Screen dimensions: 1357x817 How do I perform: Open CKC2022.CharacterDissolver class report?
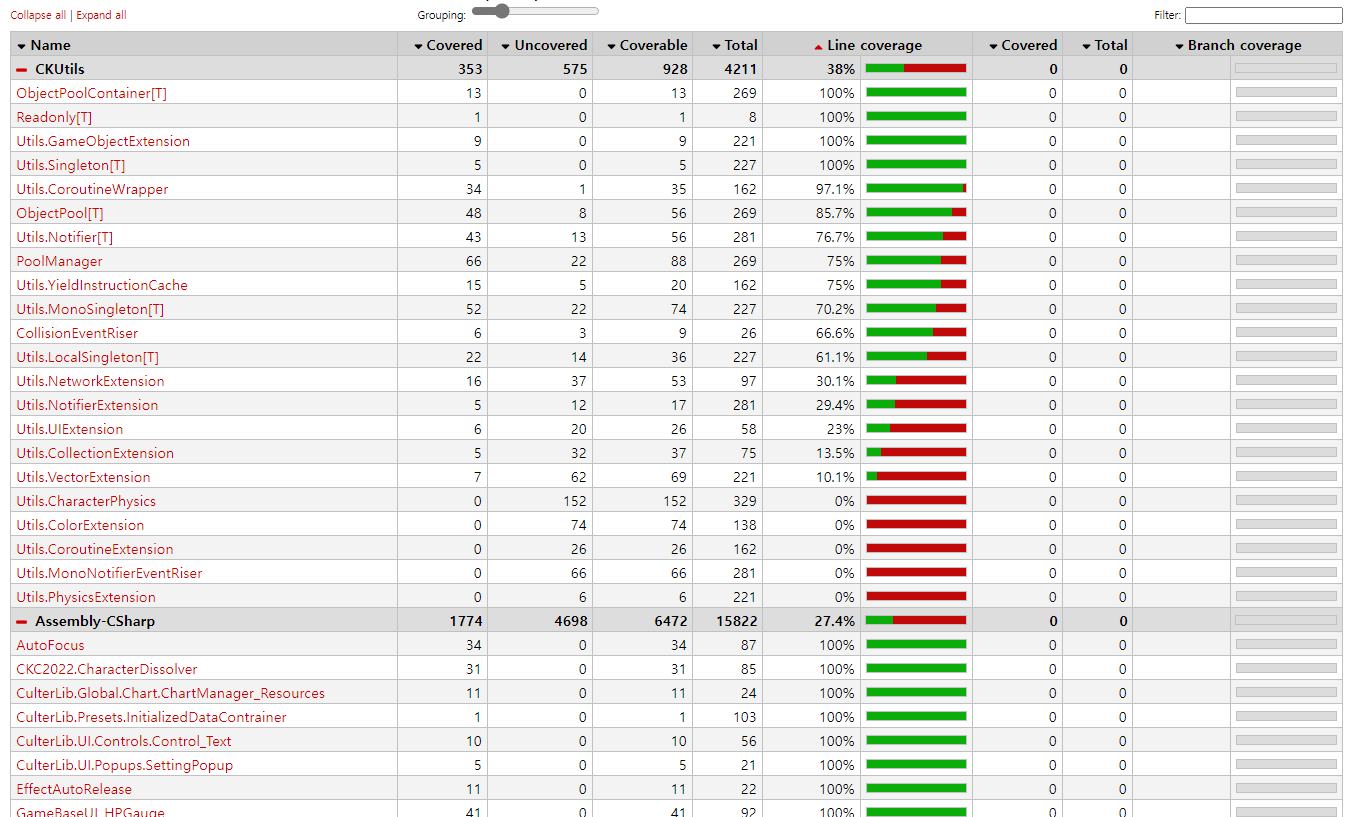coord(107,669)
